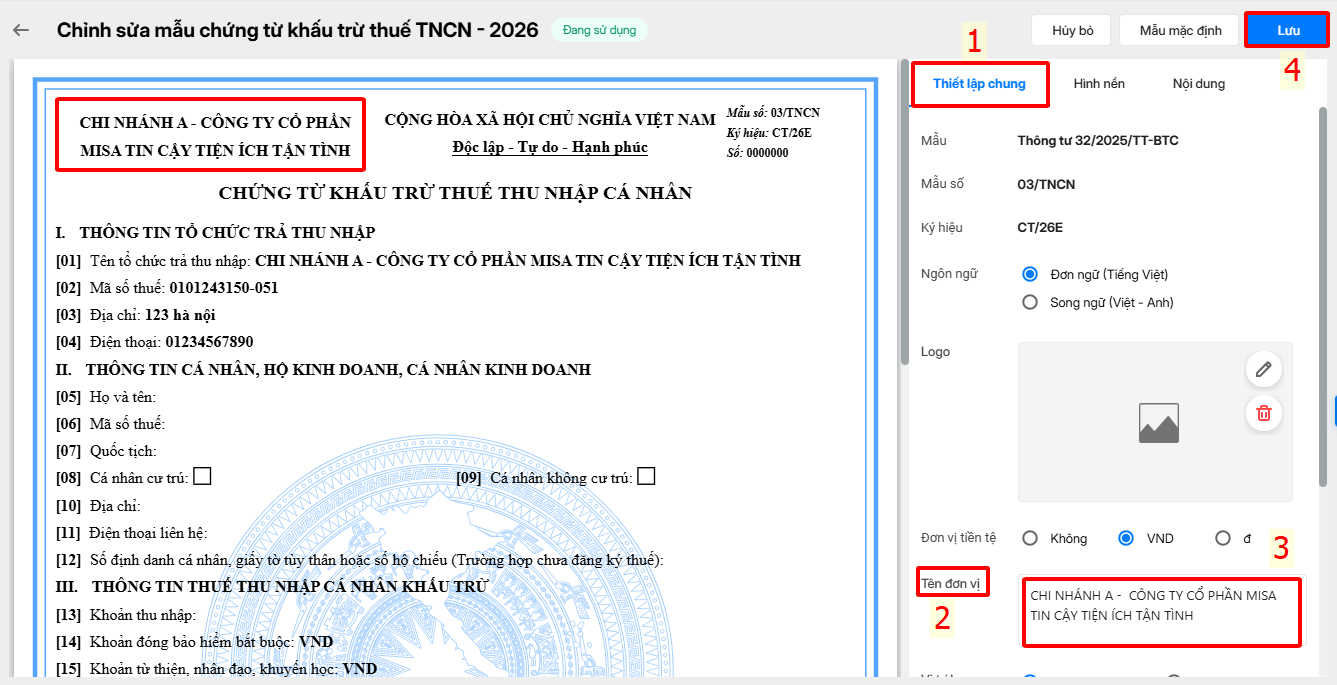Click [14] Khoản đóng bảo hiểm bắt buộc line
Image resolution: width=1337 pixels, height=685 pixels.
(x=195, y=641)
